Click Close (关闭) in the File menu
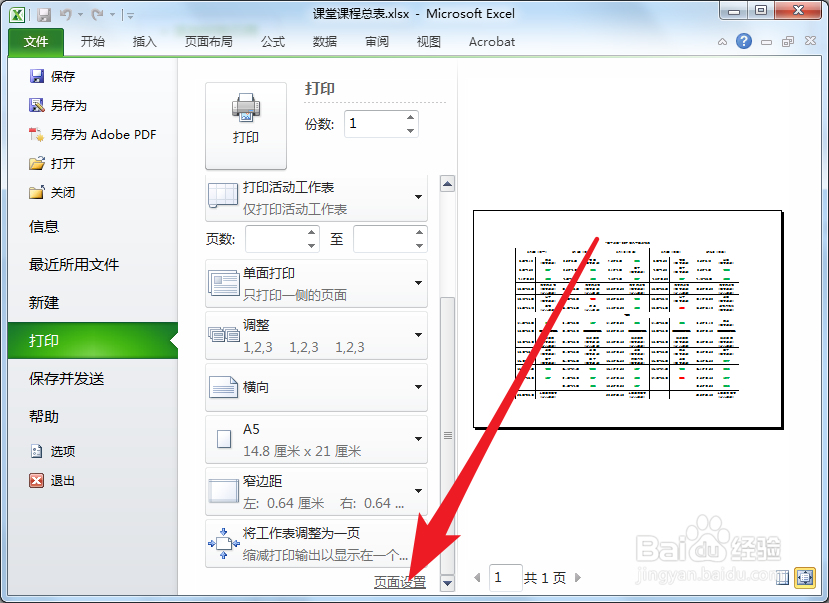The image size is (829, 603). (52, 192)
